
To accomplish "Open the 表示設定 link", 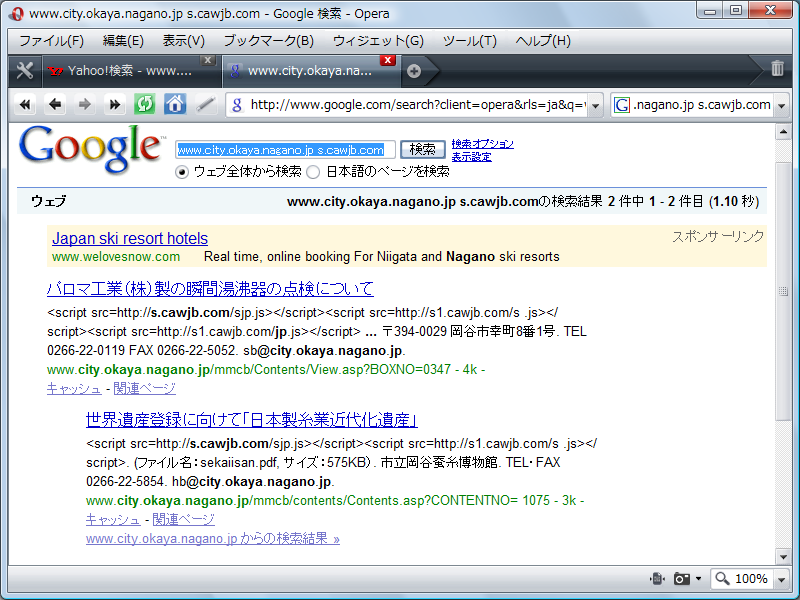I will [x=471, y=157].
